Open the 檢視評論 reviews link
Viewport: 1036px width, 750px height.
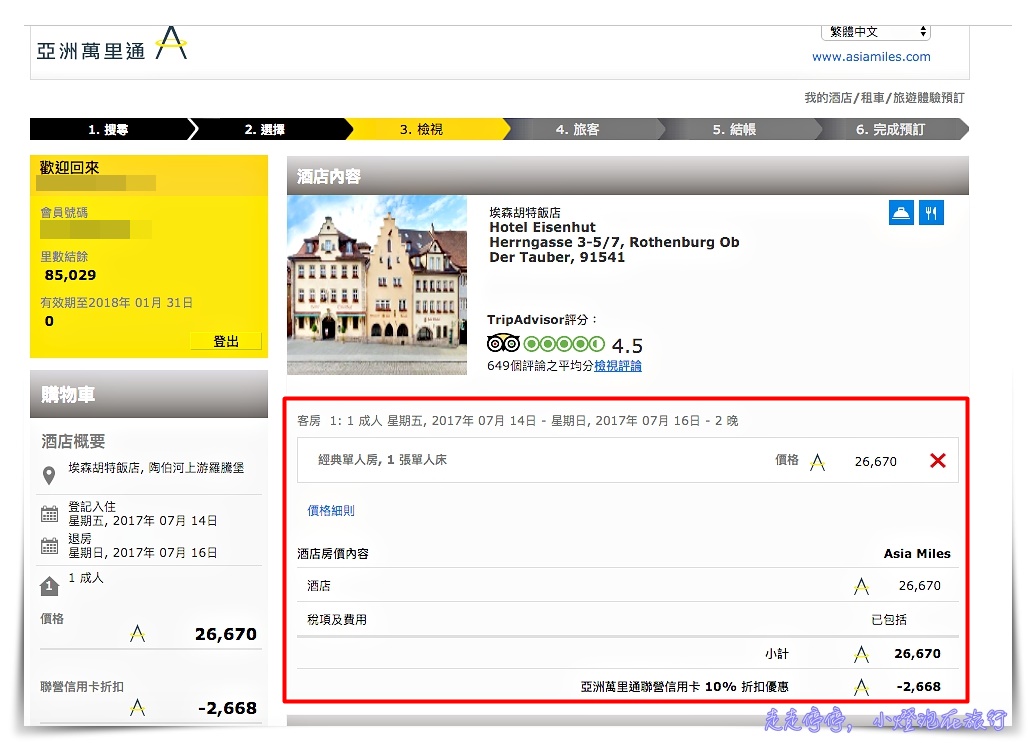[x=618, y=365]
